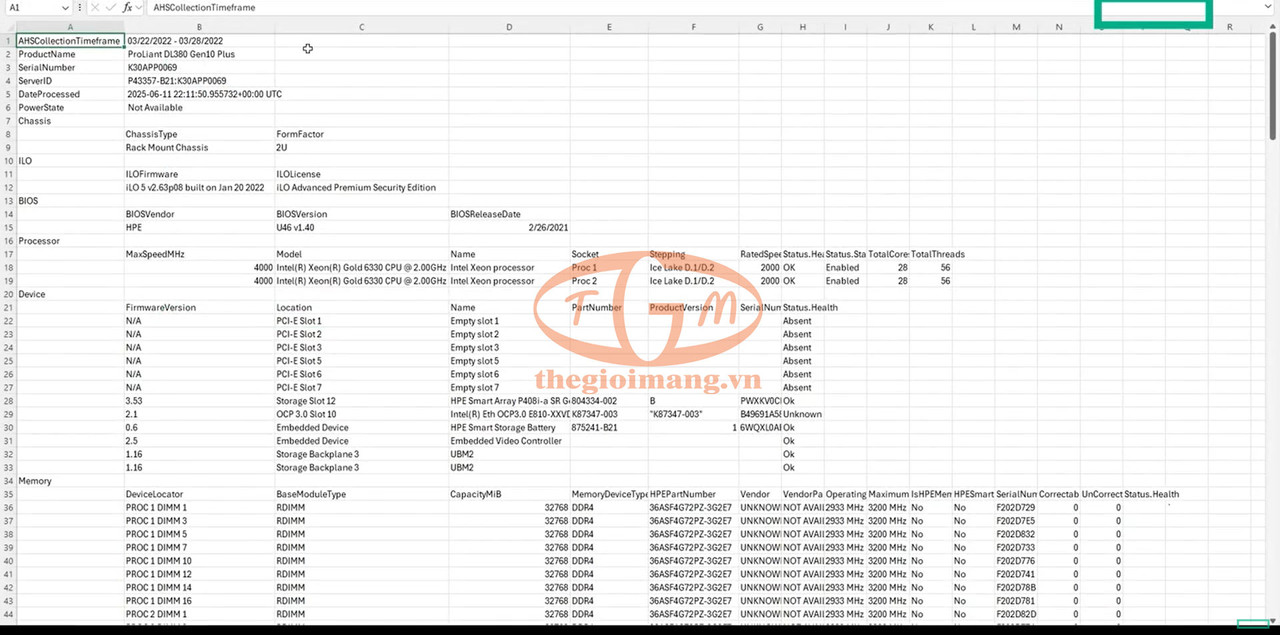
Task: Select row 34 header
Action: click(x=7, y=481)
